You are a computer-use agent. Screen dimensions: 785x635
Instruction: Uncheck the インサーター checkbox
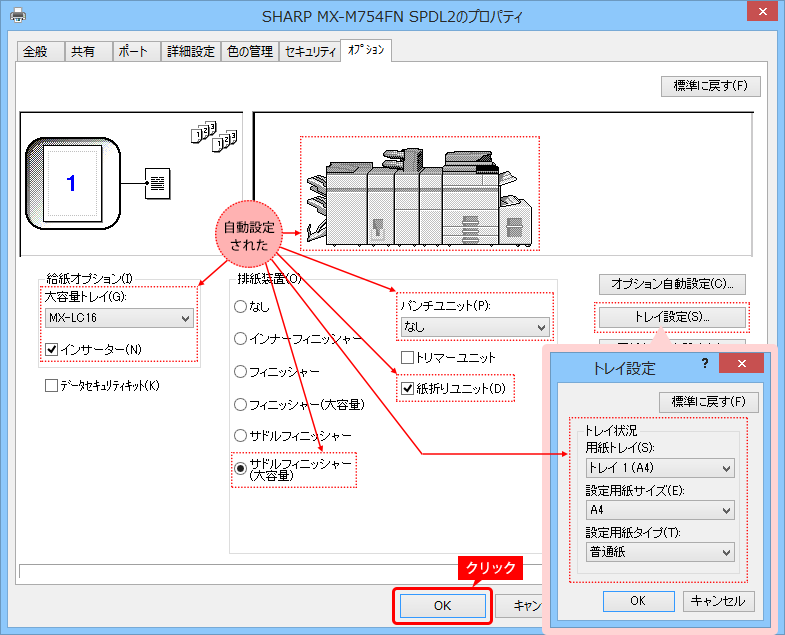(52, 349)
